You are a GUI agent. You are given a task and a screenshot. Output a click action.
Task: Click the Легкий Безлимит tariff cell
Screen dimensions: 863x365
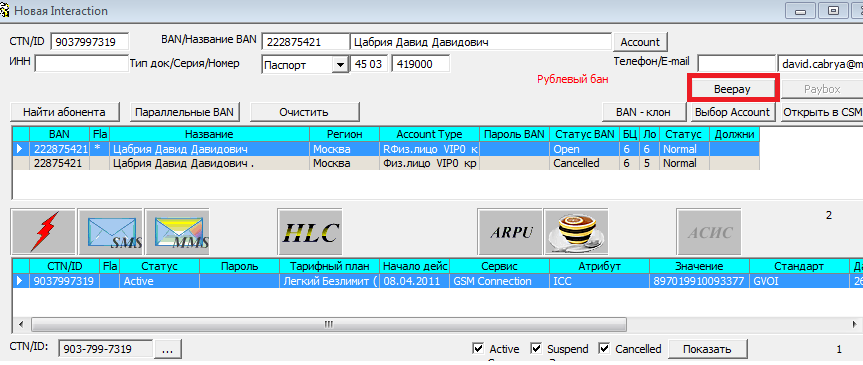[329, 281]
